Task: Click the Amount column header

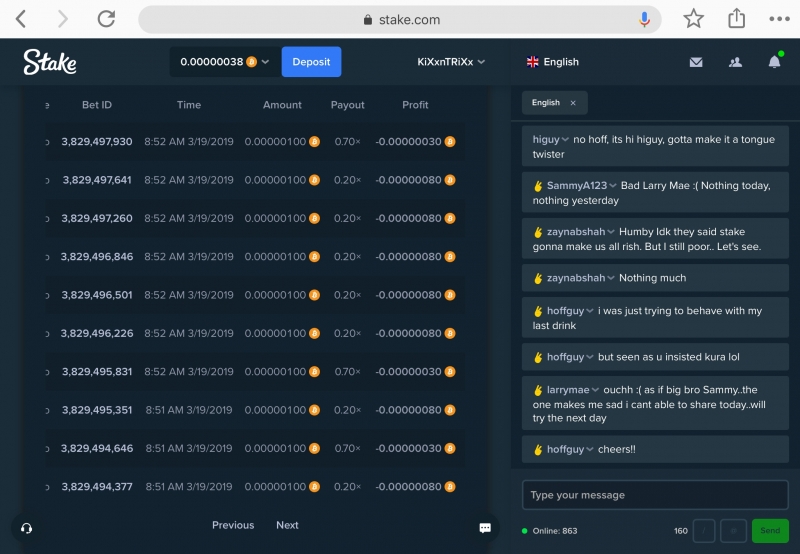Action: 282,105
